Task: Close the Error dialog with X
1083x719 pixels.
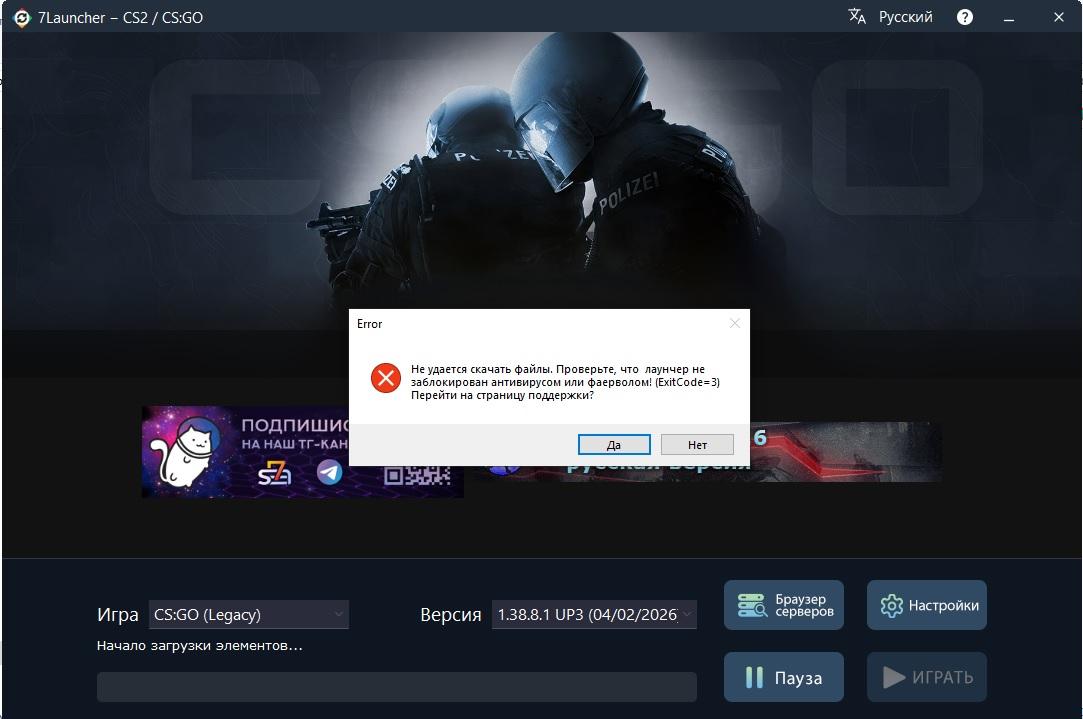Action: (x=735, y=324)
